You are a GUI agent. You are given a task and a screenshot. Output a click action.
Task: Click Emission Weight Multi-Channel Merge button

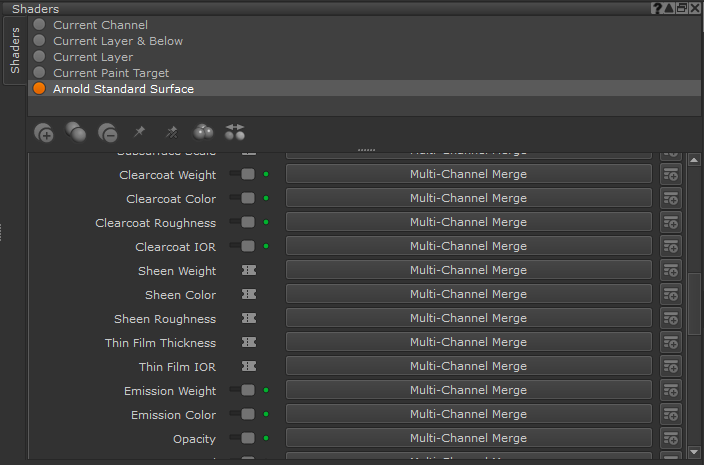[x=468, y=390]
